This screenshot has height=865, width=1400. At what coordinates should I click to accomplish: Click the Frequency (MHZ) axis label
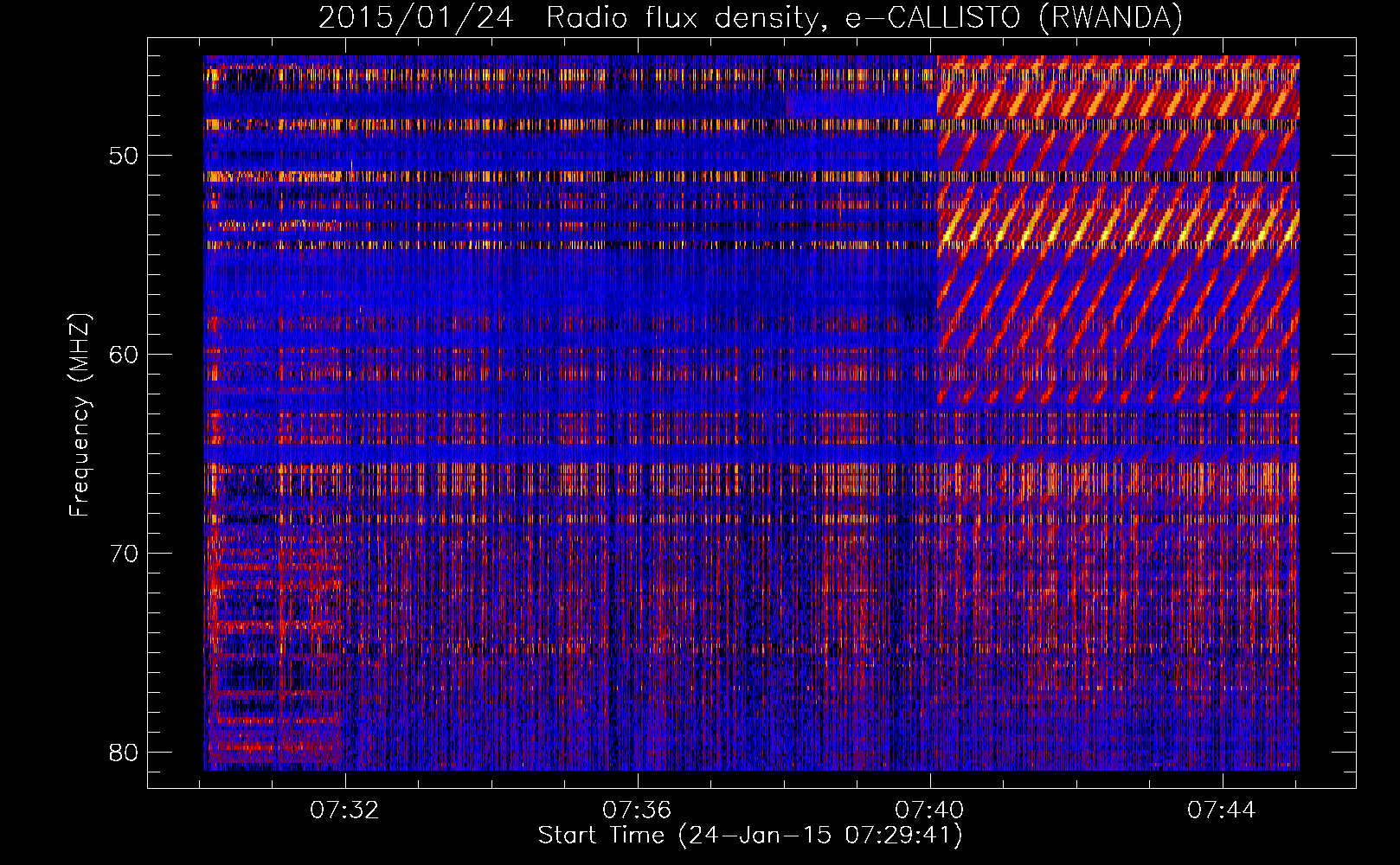pyautogui.click(x=80, y=414)
